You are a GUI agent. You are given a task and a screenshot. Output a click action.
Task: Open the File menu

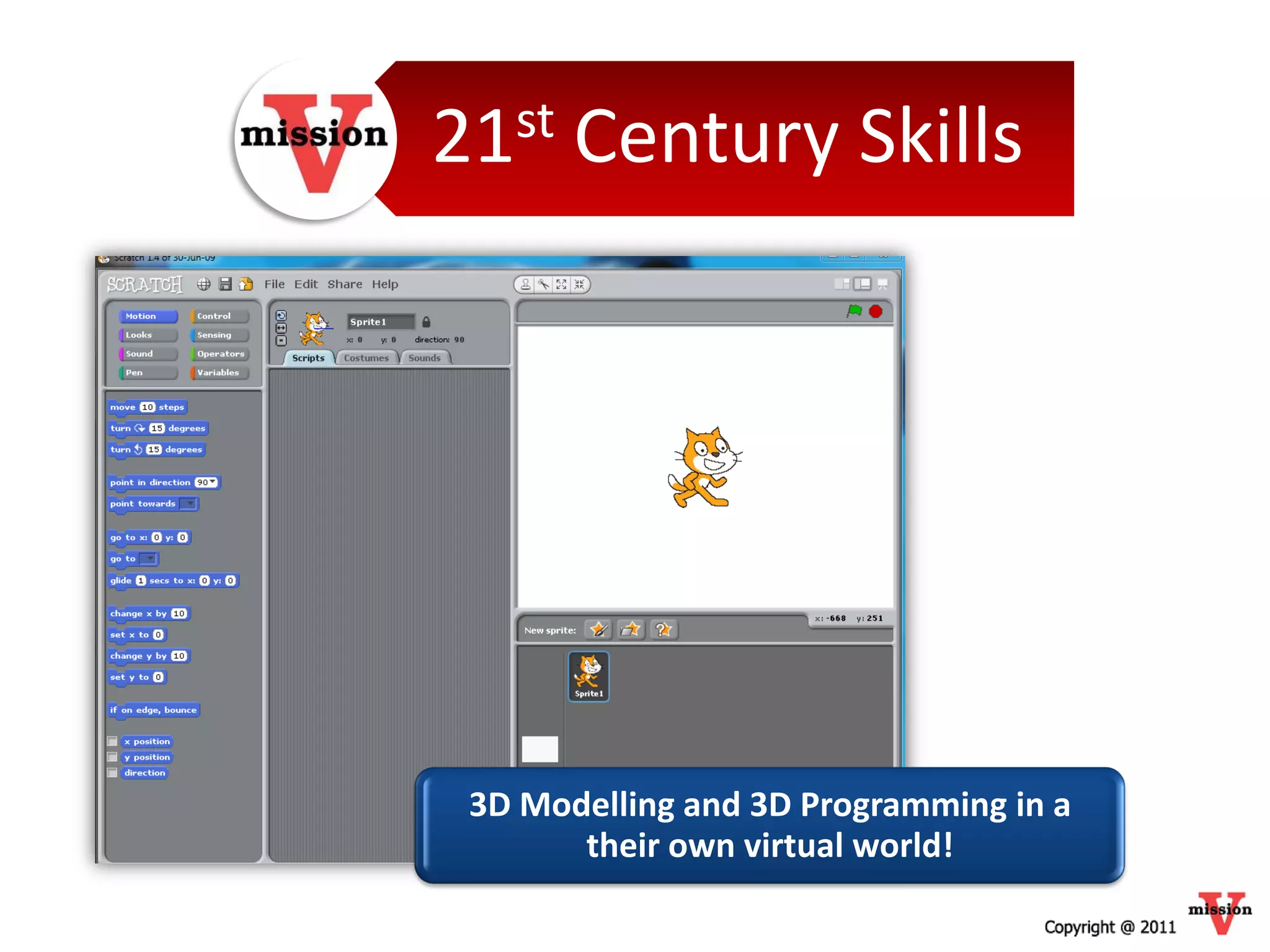click(274, 284)
